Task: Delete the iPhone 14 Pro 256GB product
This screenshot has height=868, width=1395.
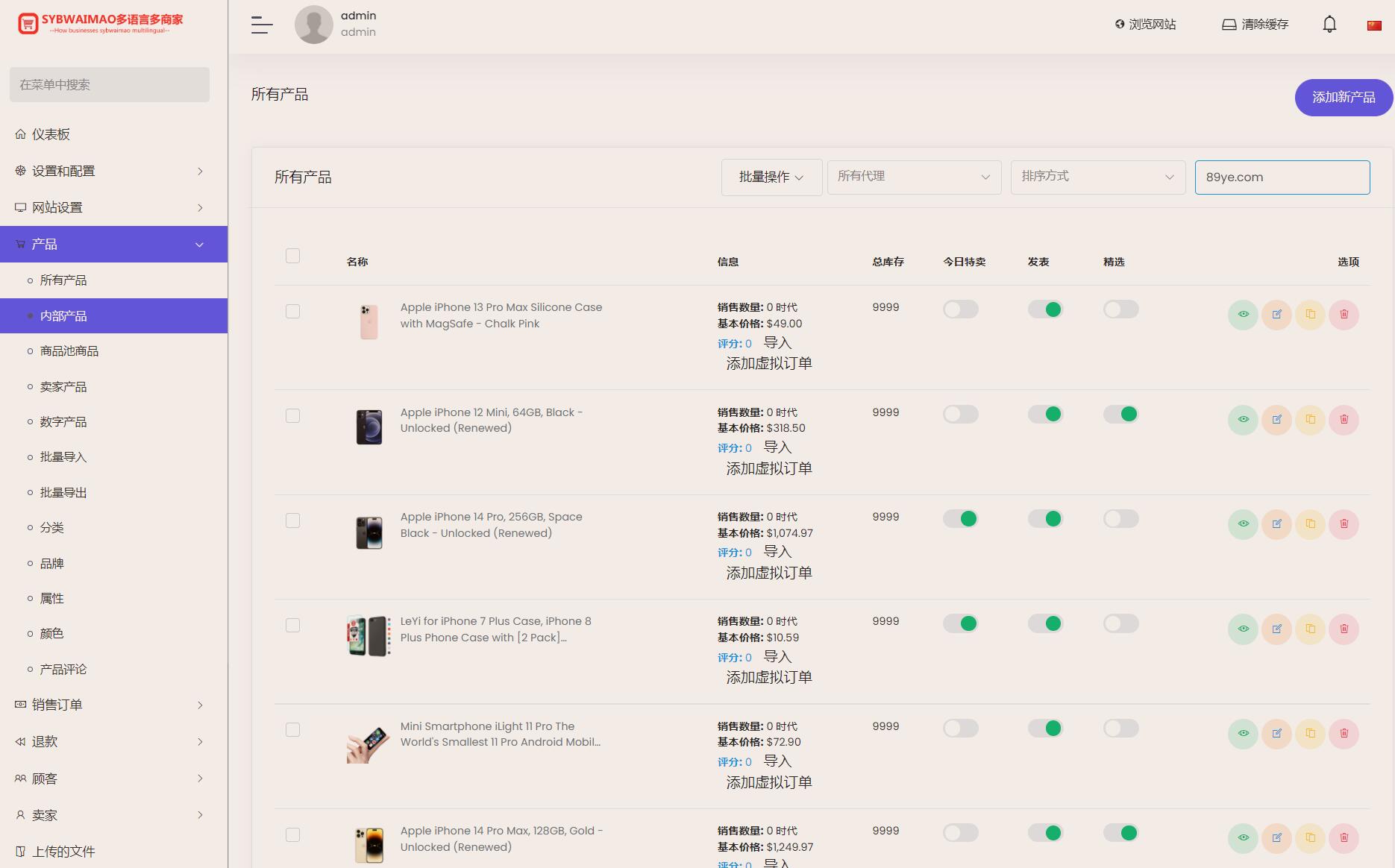Action: (1344, 524)
